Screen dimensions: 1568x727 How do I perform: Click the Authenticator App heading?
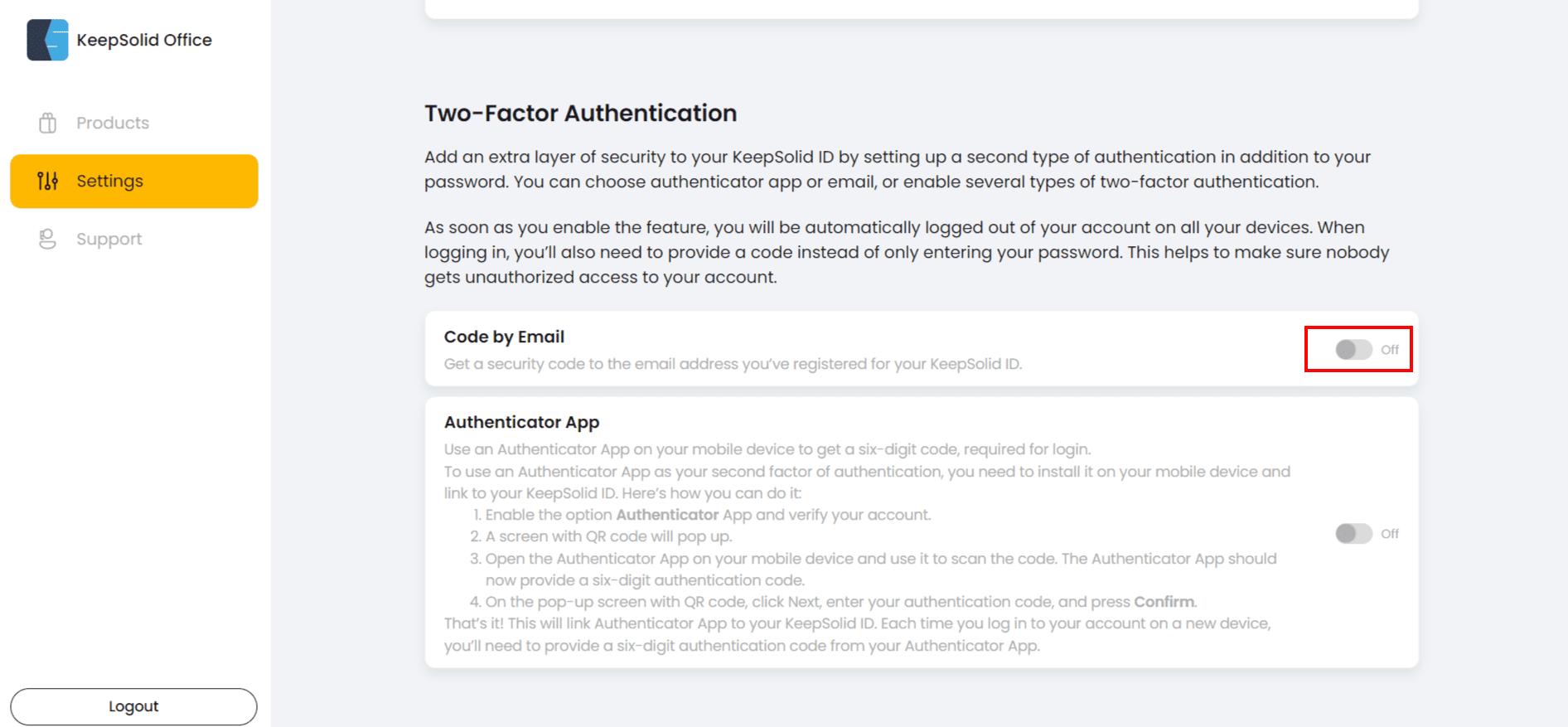pyautogui.click(x=521, y=422)
